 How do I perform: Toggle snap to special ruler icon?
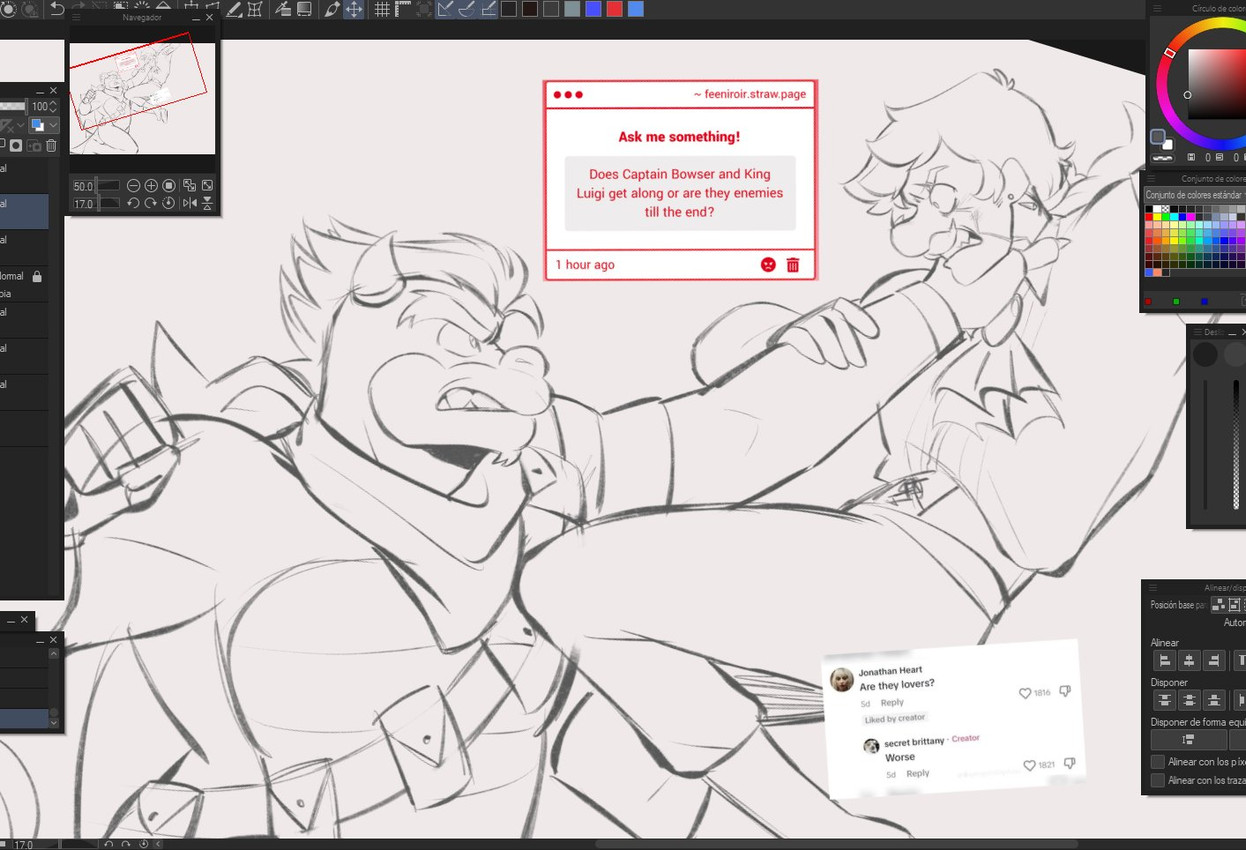coord(466,9)
